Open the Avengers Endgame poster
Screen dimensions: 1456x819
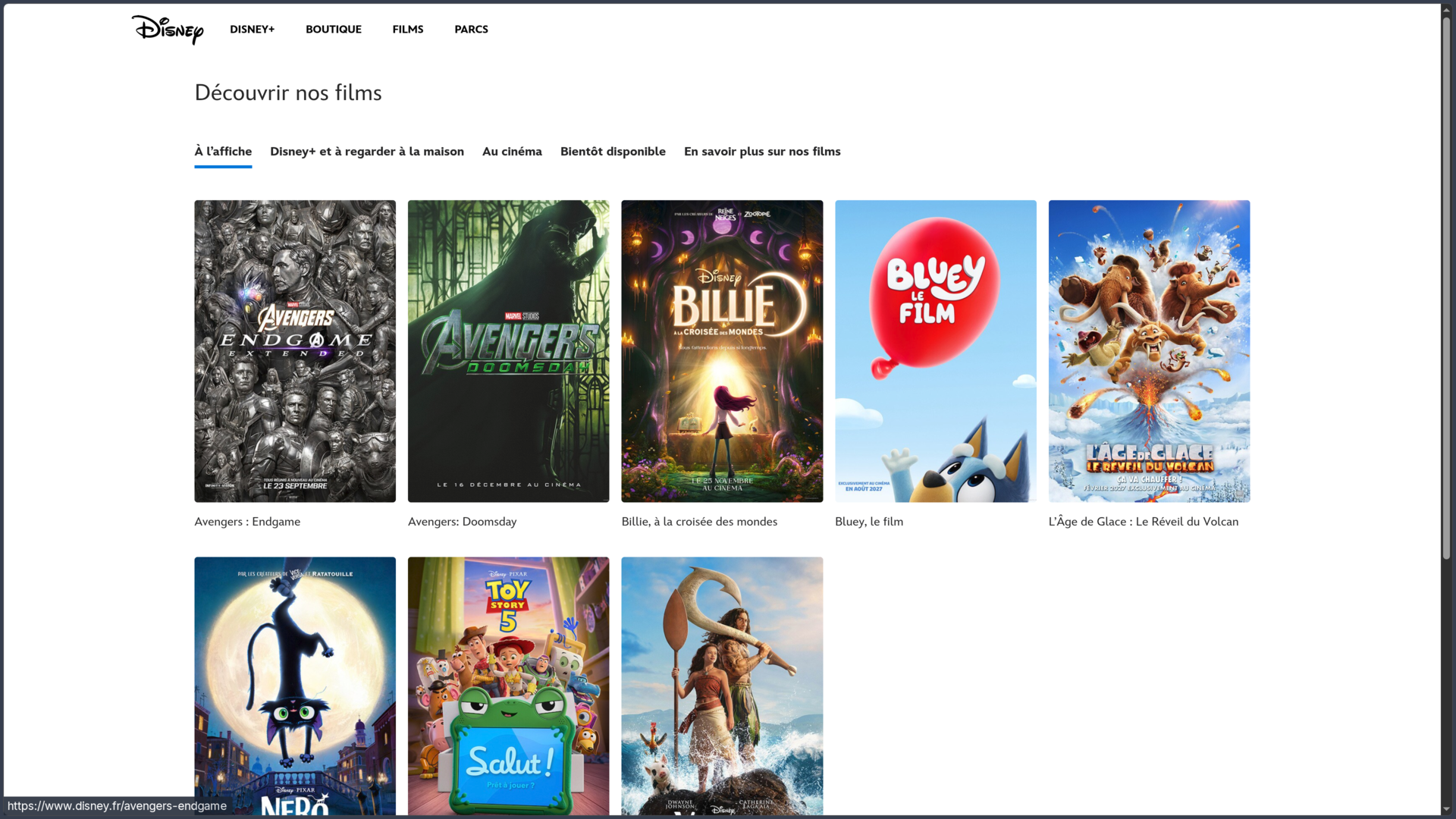tap(295, 351)
